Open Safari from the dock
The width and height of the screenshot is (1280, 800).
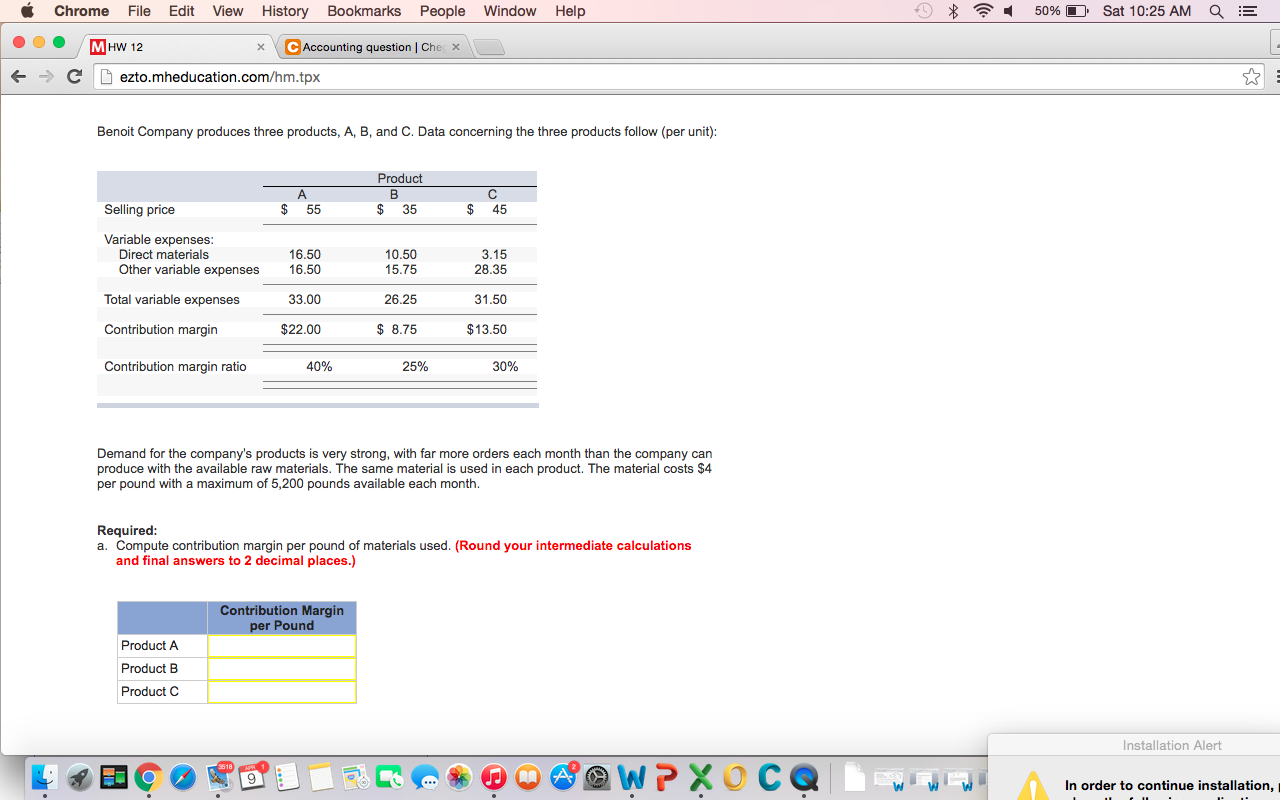[182, 778]
